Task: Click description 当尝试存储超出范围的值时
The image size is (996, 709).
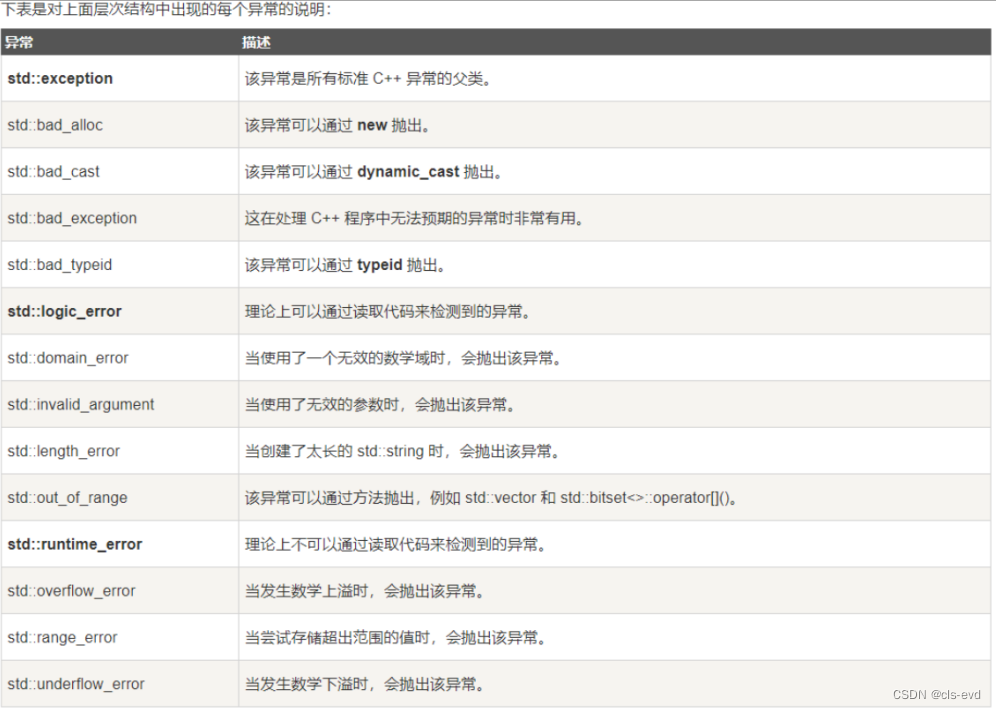Action: coord(395,637)
